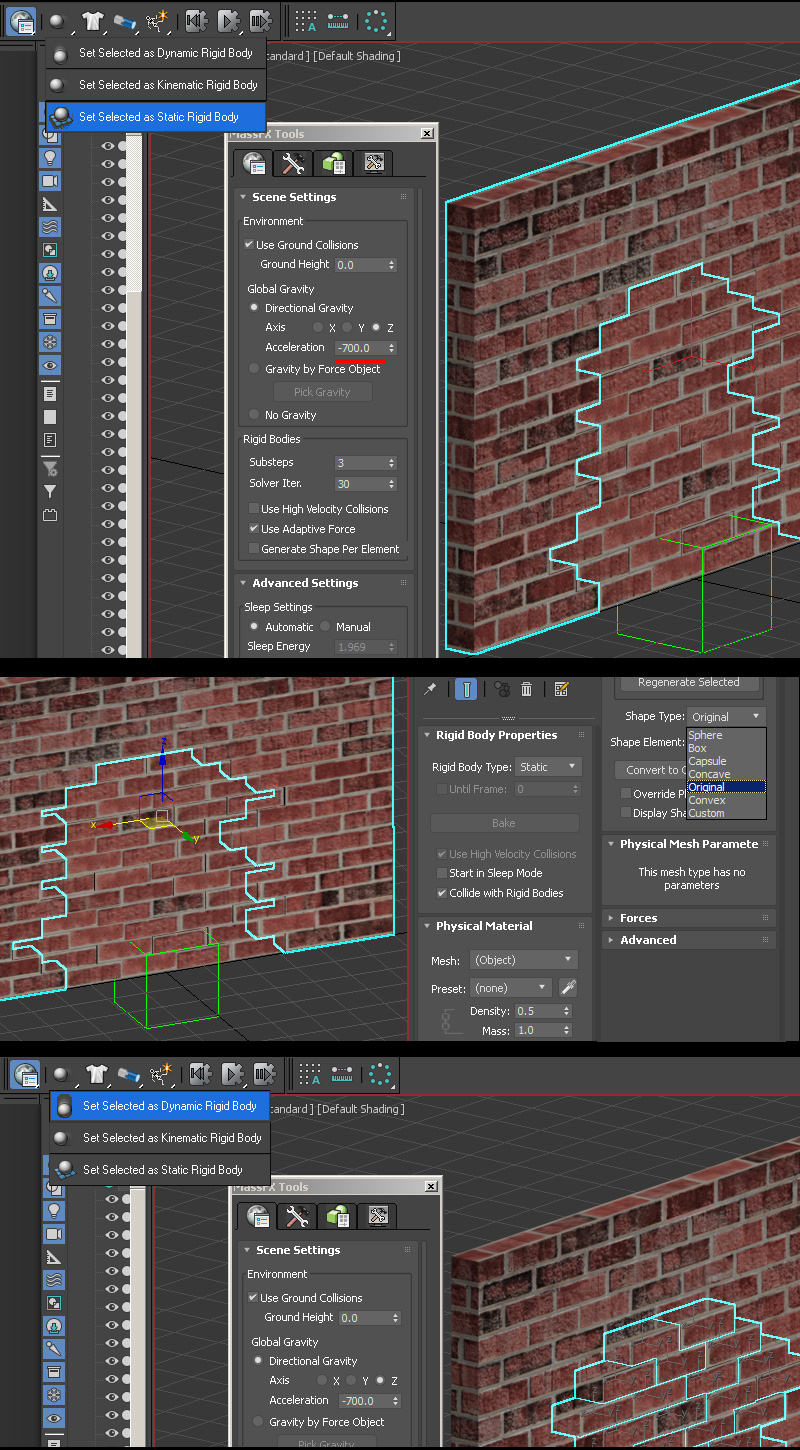
Task: Click the step simulation icon in top screenshot
Action: click(260, 20)
